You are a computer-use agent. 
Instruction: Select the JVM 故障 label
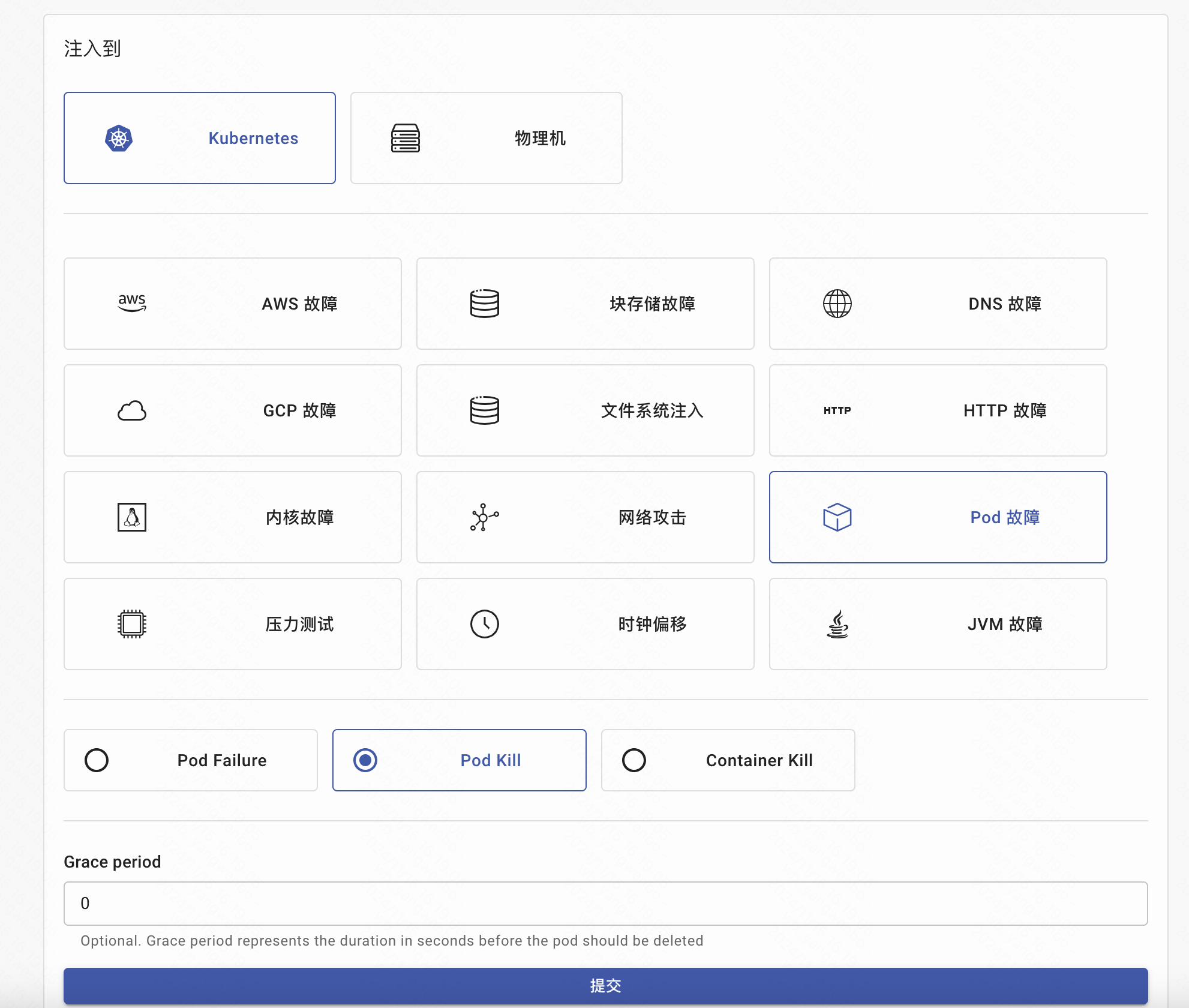coord(1005,624)
